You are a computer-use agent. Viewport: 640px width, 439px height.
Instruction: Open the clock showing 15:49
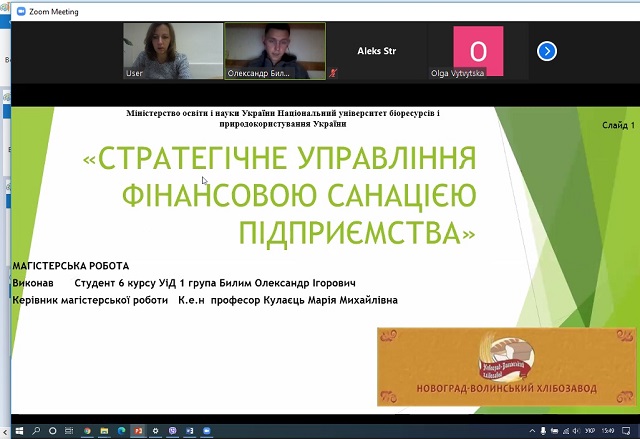[x=608, y=431]
